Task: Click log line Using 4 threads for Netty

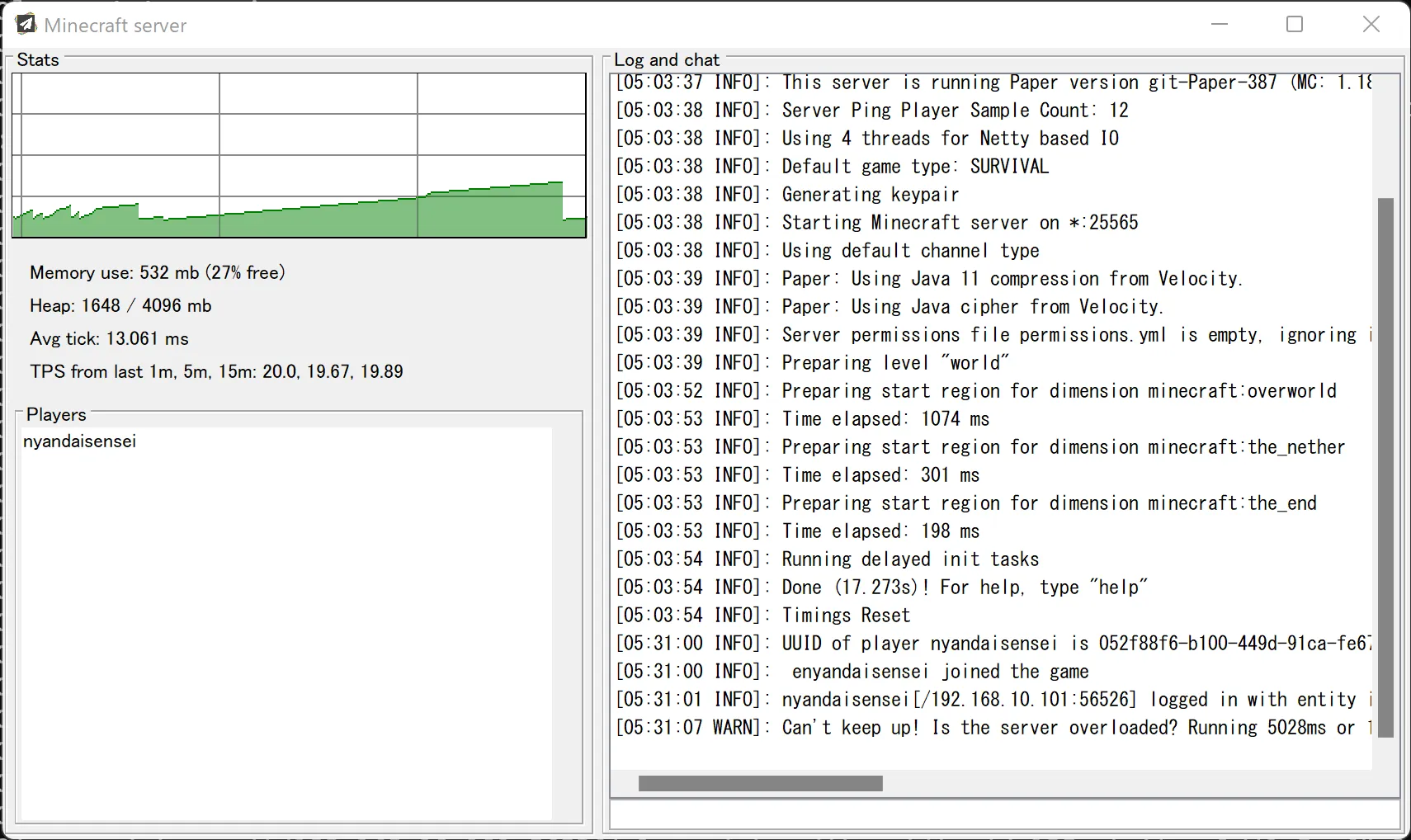Action: tap(867, 139)
